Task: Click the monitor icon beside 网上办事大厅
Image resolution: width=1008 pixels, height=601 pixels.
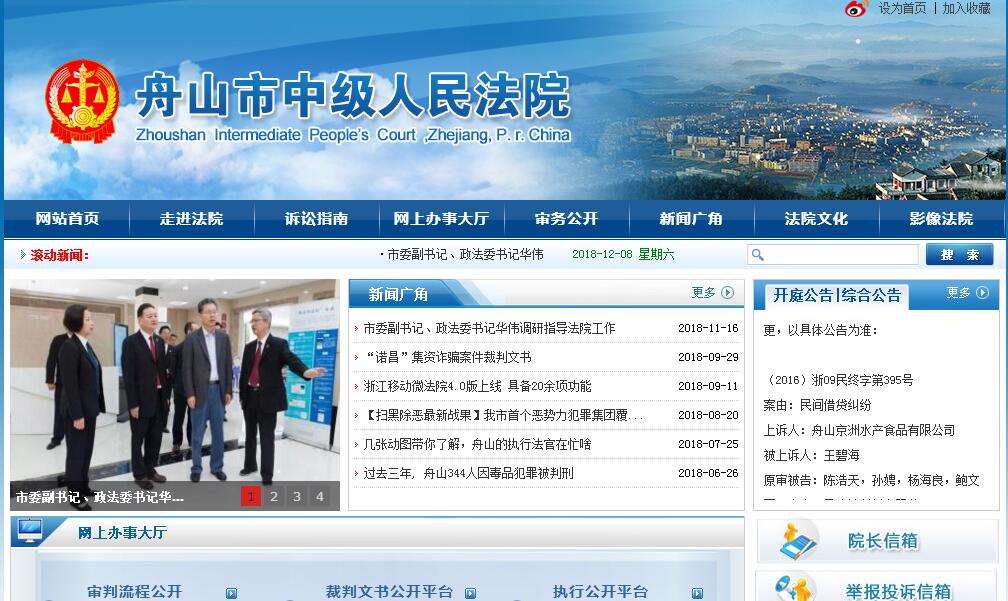Action: pos(31,532)
